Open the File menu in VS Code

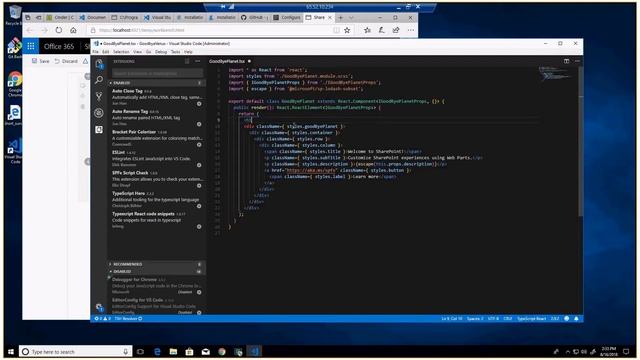96,52
